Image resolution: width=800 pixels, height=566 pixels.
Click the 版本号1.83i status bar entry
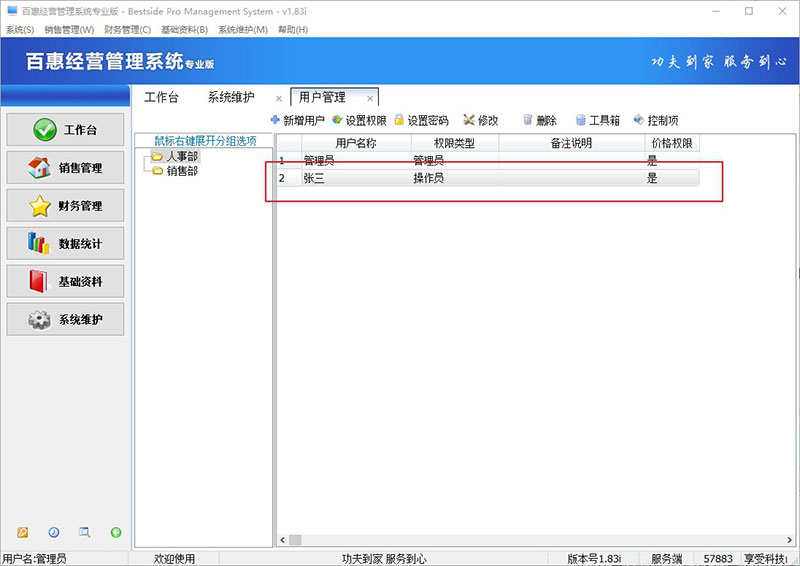594,559
